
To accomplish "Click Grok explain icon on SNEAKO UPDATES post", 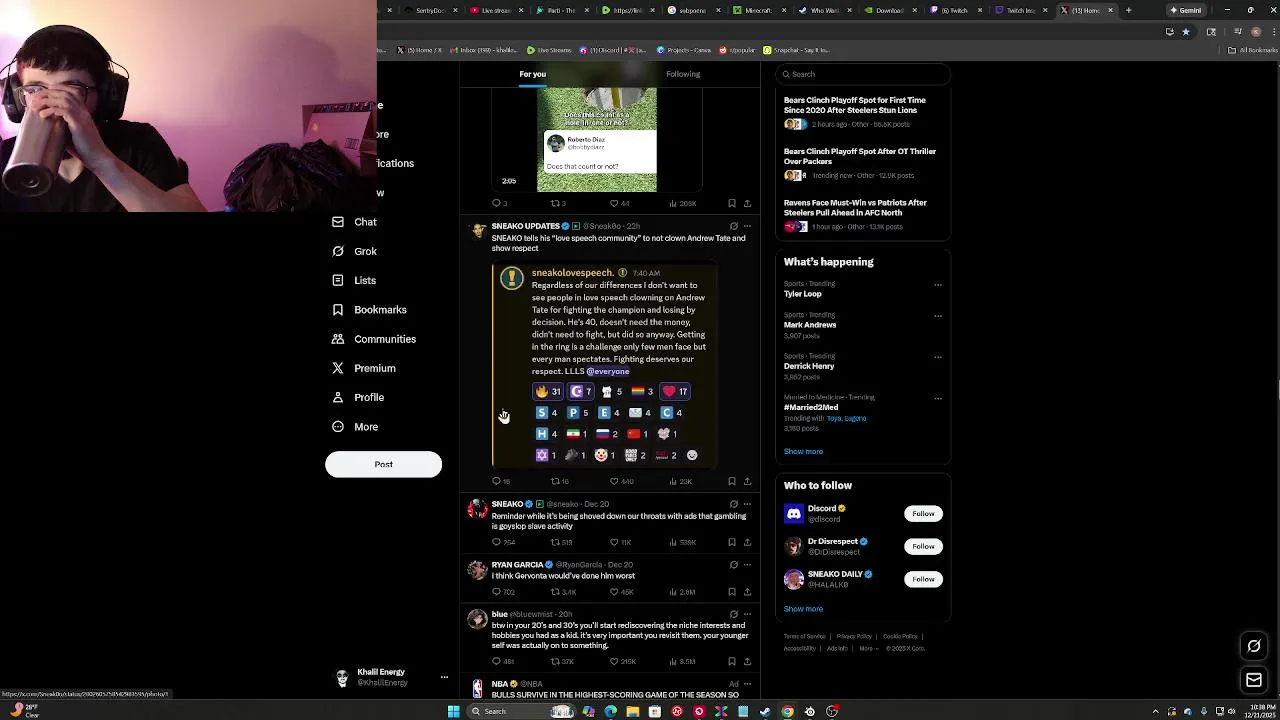I will (x=733, y=226).
